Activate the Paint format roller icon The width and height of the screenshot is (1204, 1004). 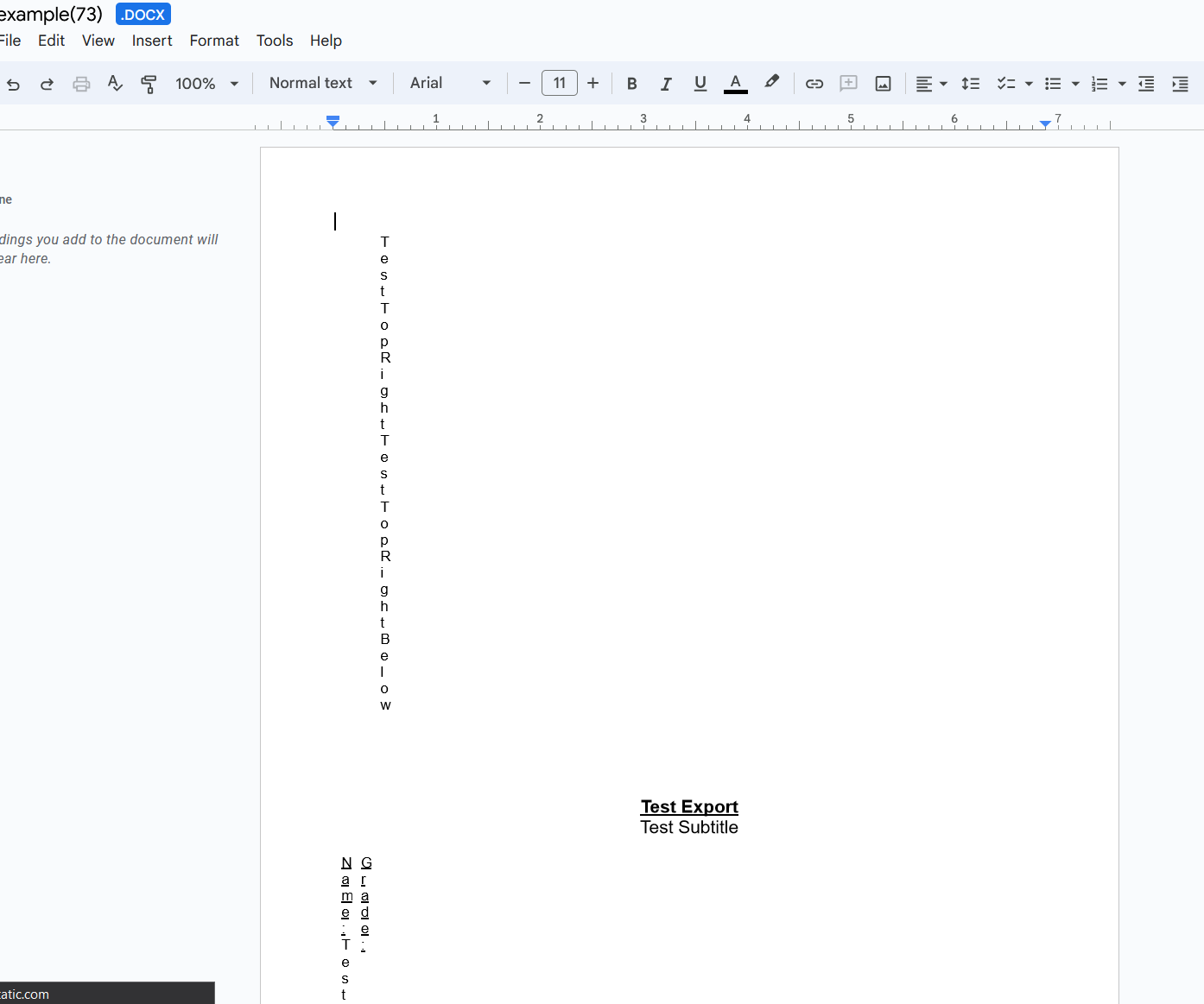(x=149, y=84)
